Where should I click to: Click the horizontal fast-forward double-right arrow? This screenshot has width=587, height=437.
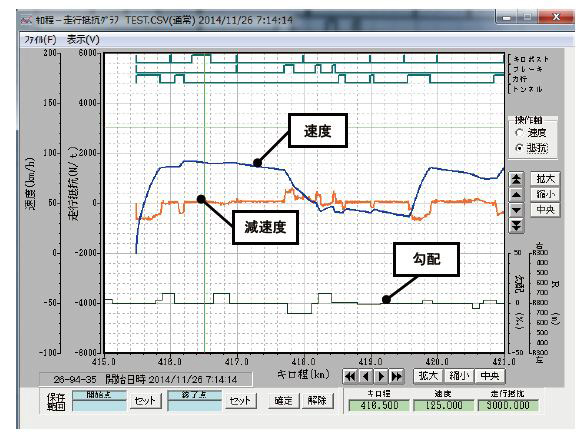point(396,376)
